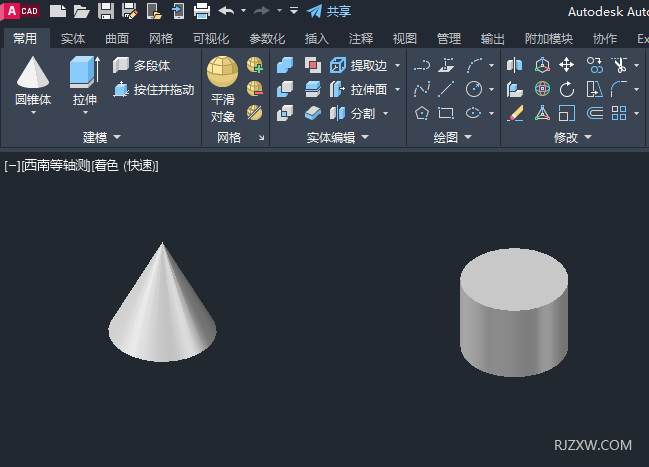Select the Cone (圆锥体) modeling tool

[32, 73]
